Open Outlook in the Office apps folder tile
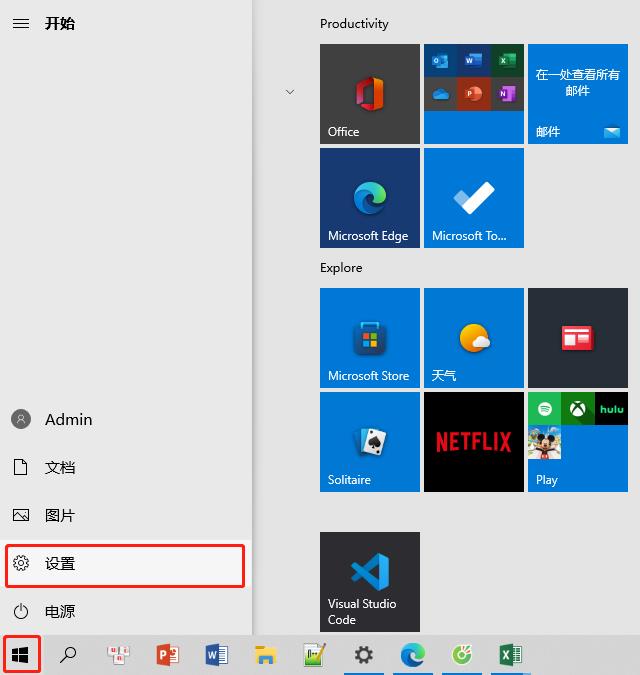The image size is (640, 675). pyautogui.click(x=440, y=60)
